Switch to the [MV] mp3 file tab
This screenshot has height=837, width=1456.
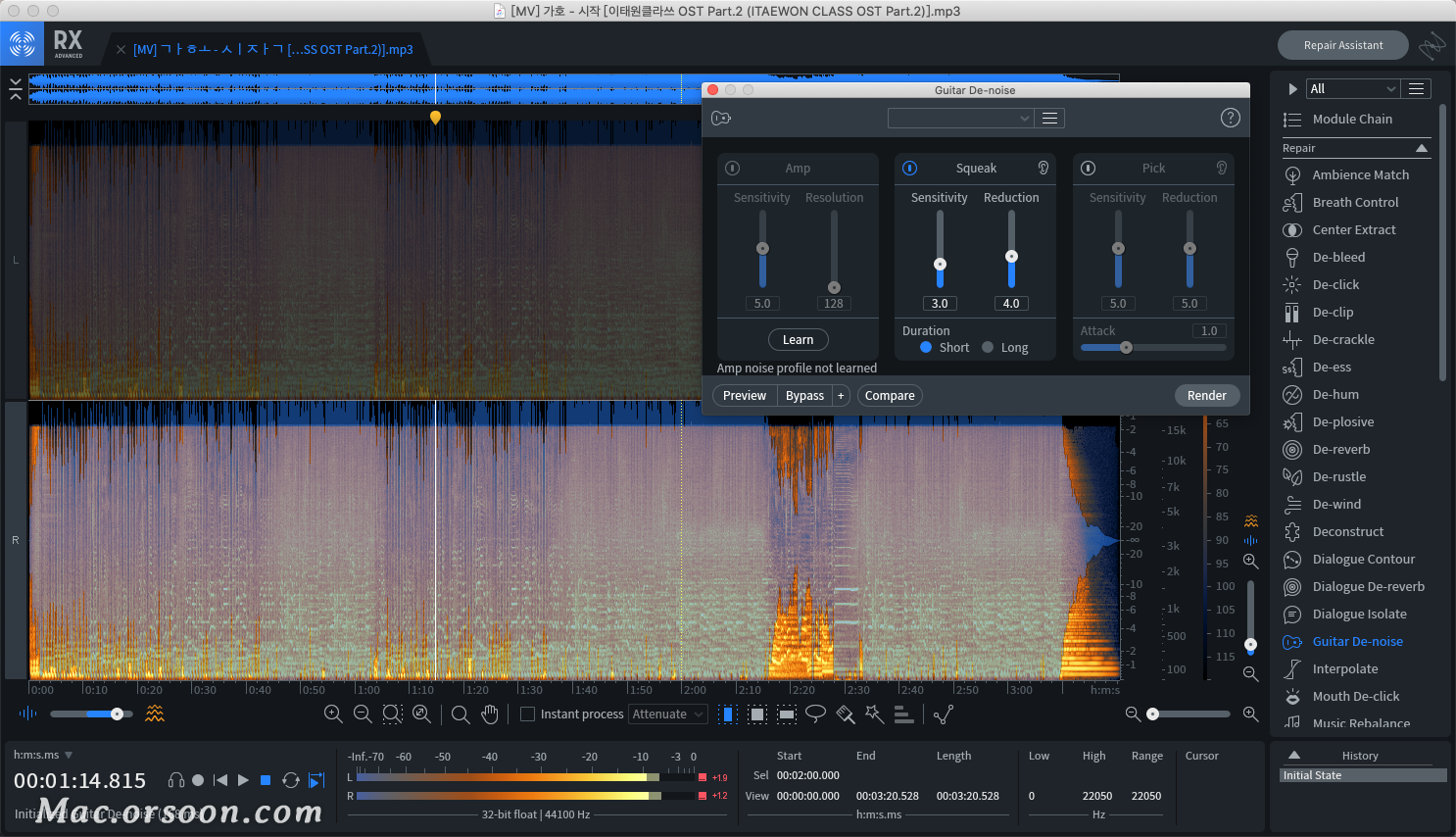(273, 49)
